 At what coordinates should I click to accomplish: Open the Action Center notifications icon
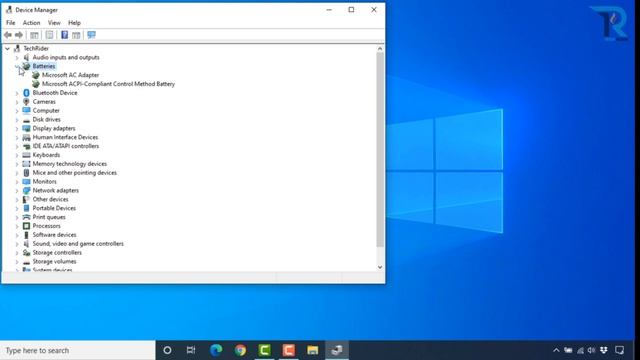[x=620, y=351]
